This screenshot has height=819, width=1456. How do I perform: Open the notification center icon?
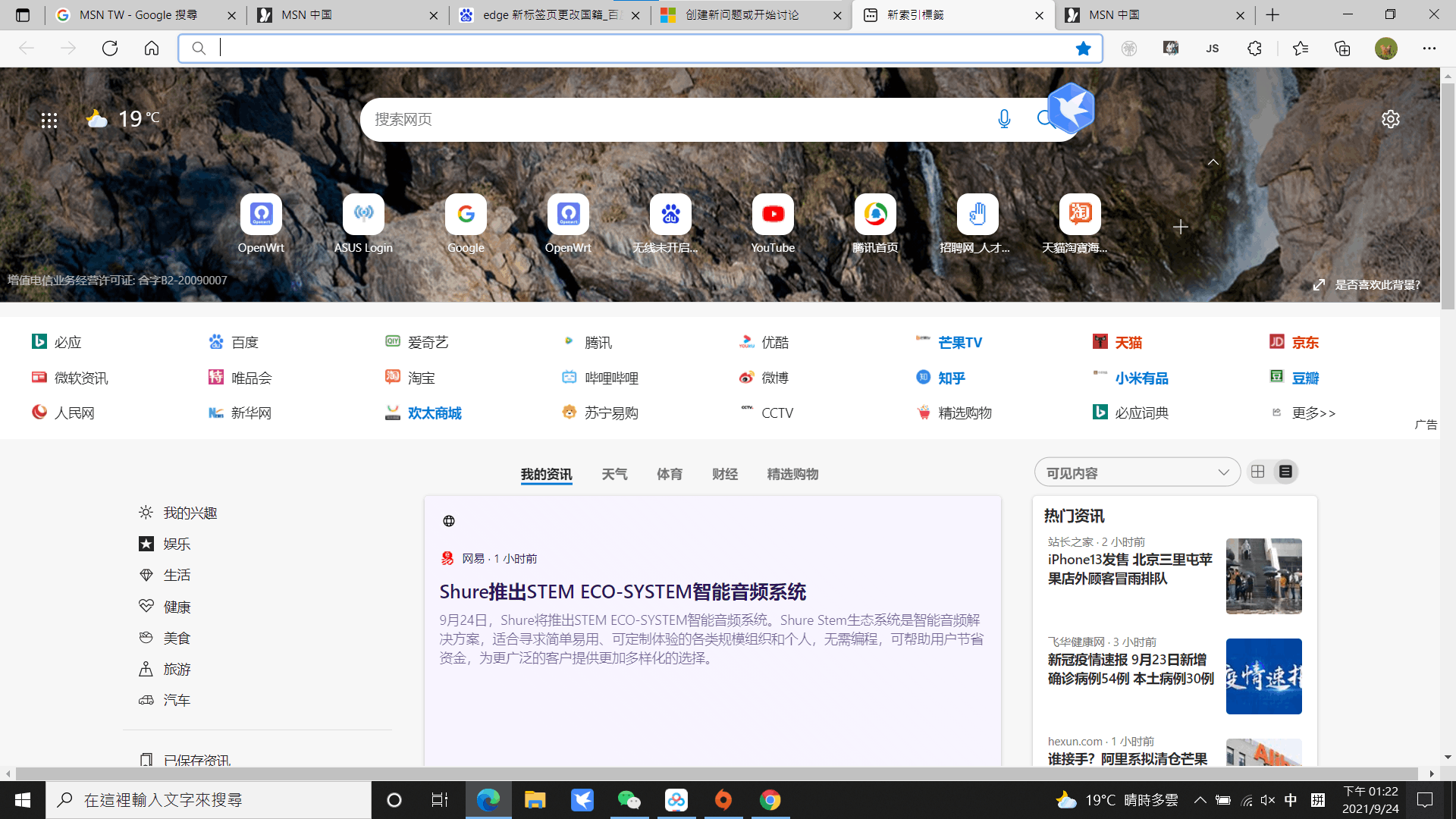[1425, 800]
